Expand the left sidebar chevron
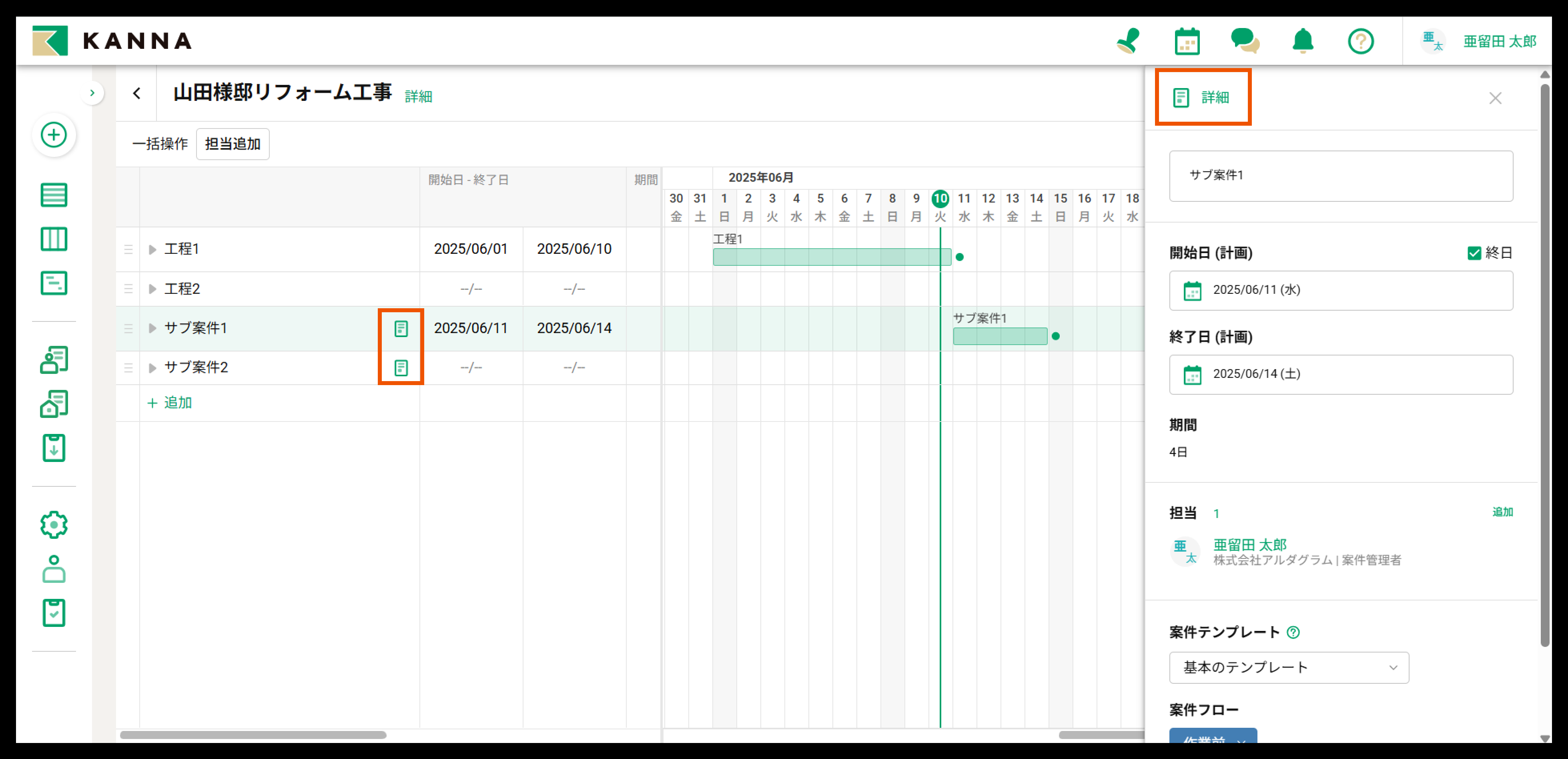 (x=92, y=93)
